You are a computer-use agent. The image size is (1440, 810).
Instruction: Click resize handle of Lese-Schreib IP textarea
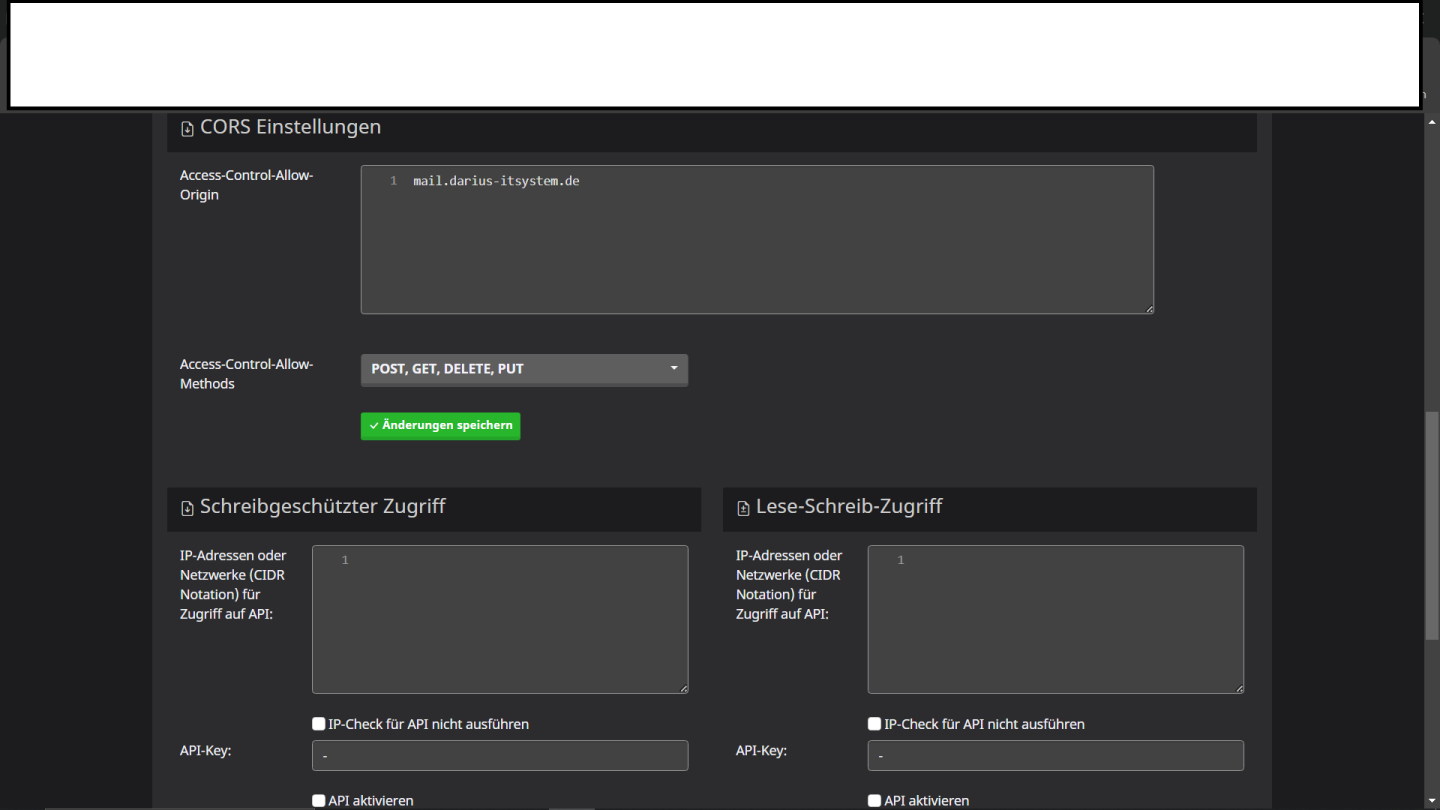[1240, 688]
